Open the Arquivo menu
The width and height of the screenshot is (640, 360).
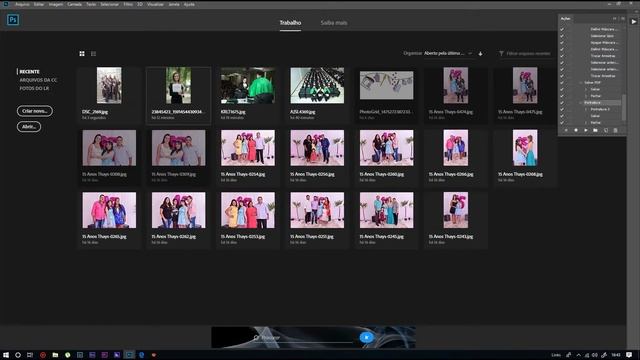22,4
